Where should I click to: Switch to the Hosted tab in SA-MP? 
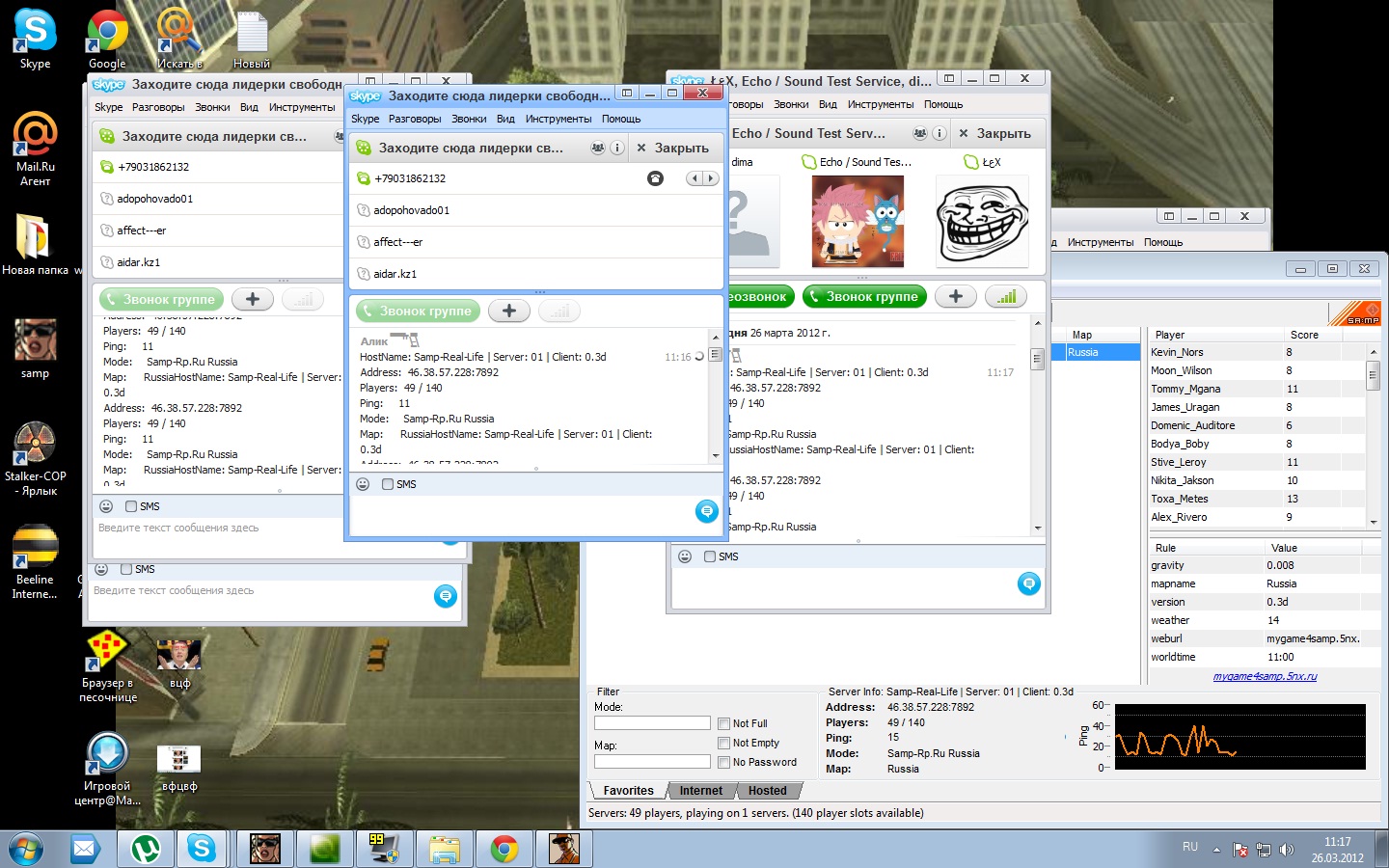coord(768,791)
